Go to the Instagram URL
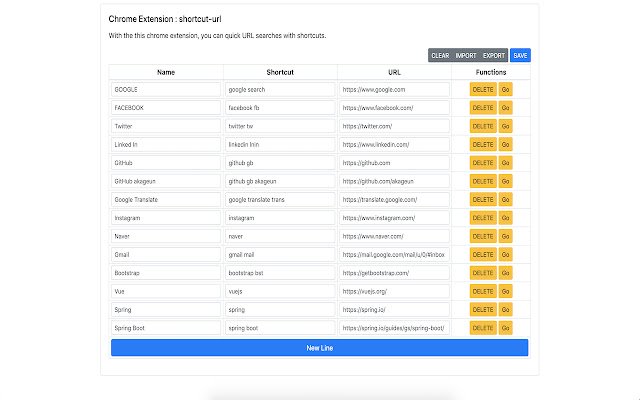This screenshot has height=400, width=640. point(505,218)
